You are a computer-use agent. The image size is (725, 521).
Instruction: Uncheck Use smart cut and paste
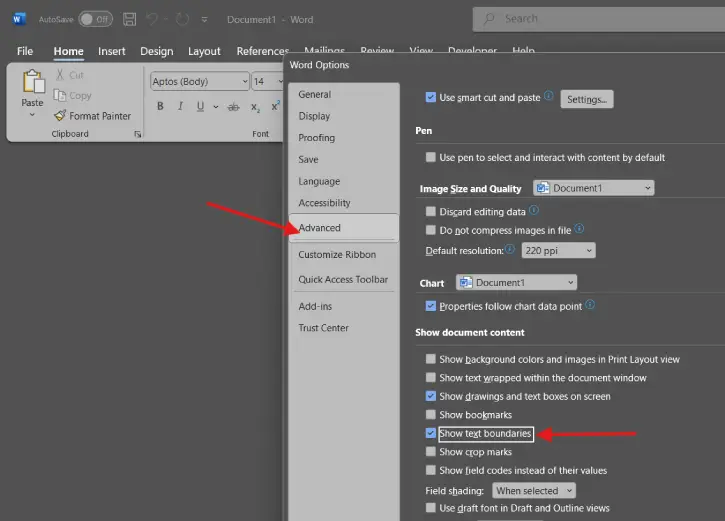click(430, 98)
